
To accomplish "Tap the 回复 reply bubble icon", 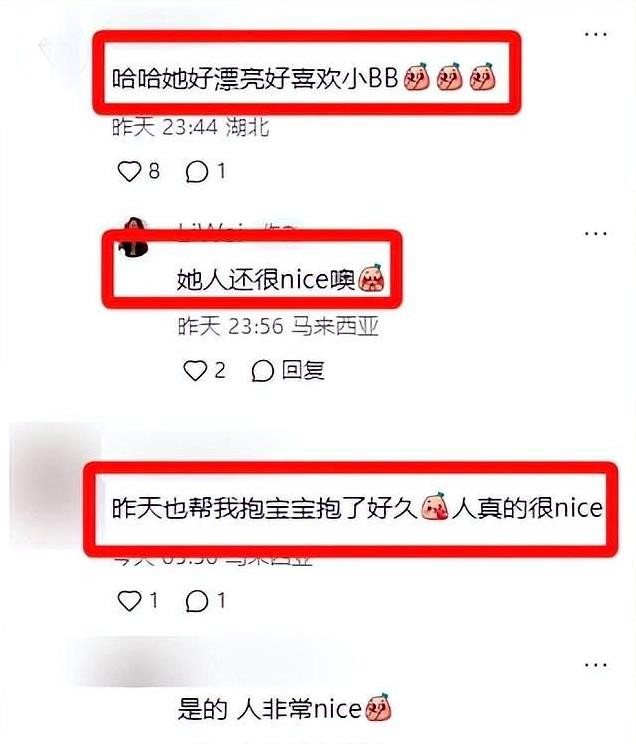I will point(262,371).
